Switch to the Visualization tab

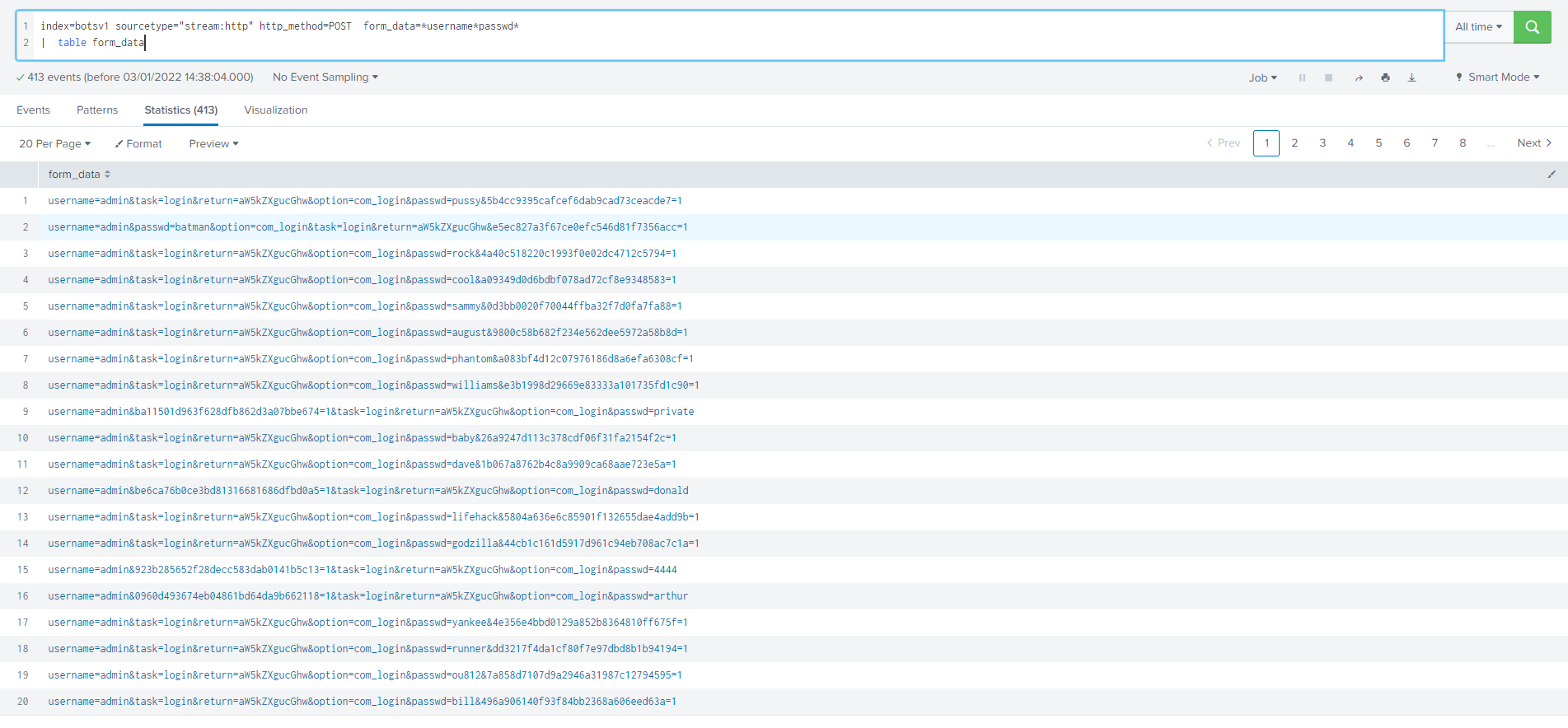pos(275,110)
